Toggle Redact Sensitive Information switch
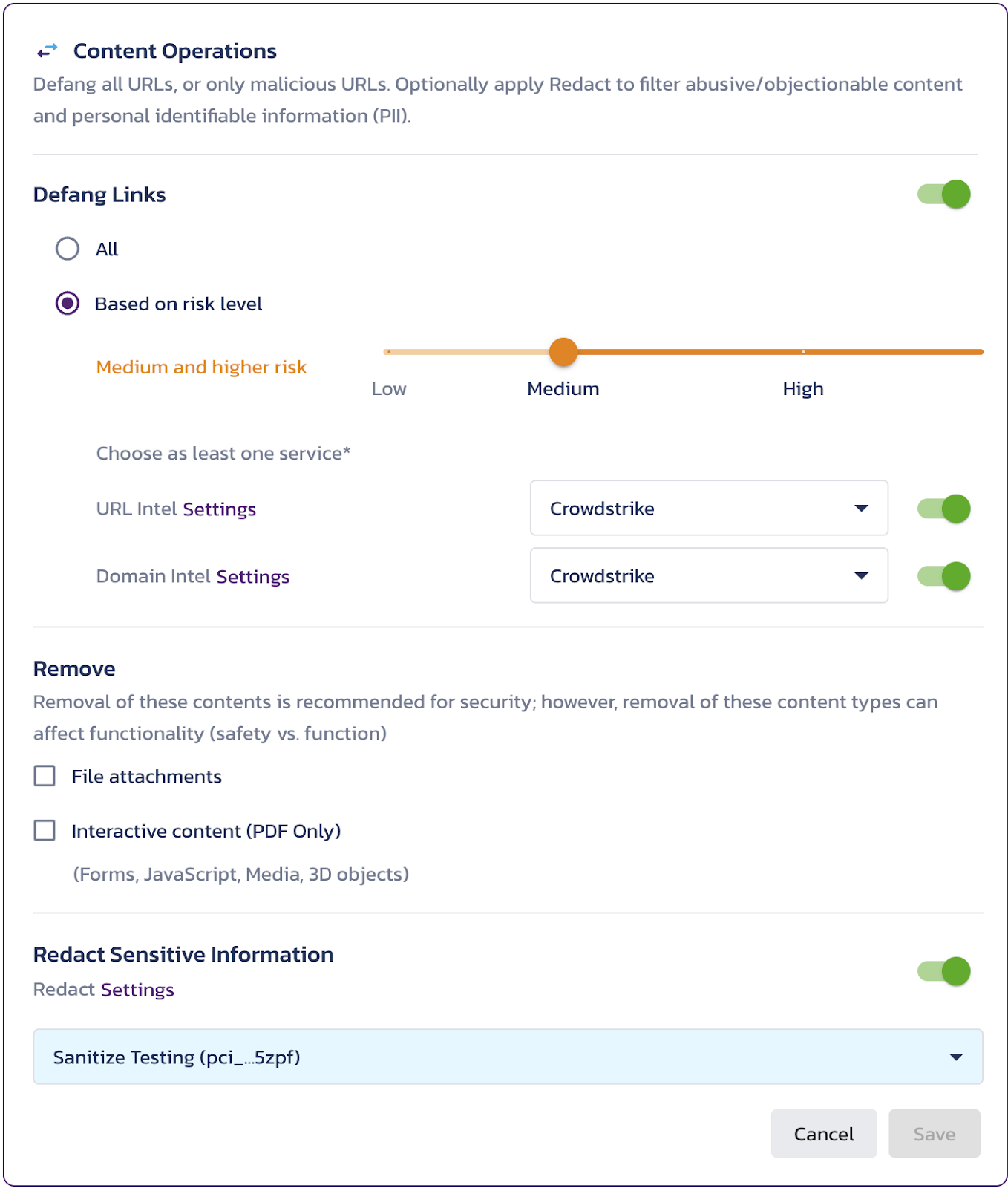This screenshot has height=1188, width=1008. [x=944, y=971]
